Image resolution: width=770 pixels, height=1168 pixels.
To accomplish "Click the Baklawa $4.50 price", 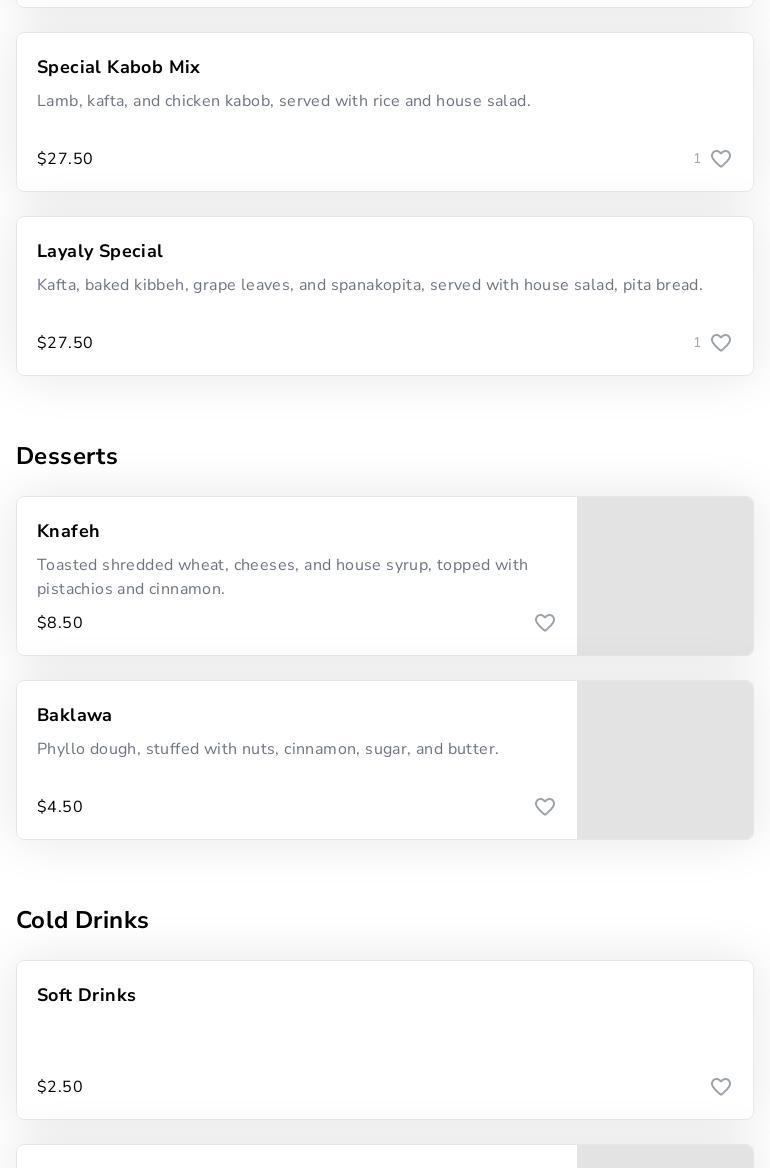I will coord(60,807).
